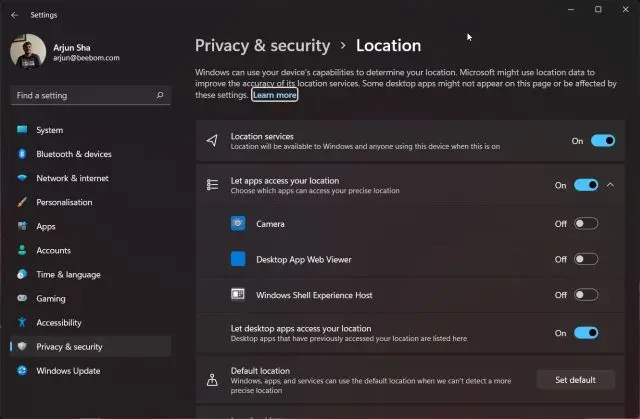Close the Settings window
This screenshot has height=419, width=640.
point(625,9)
